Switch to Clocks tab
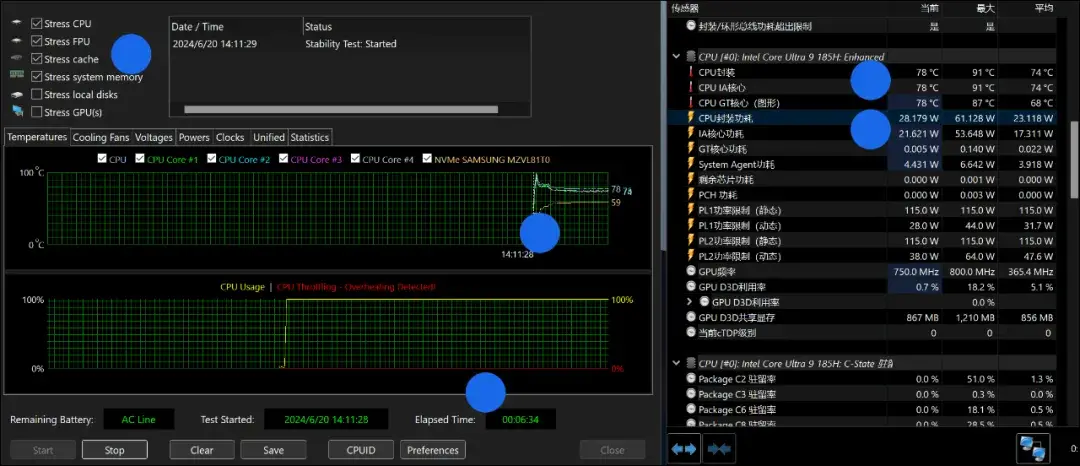 [230, 138]
